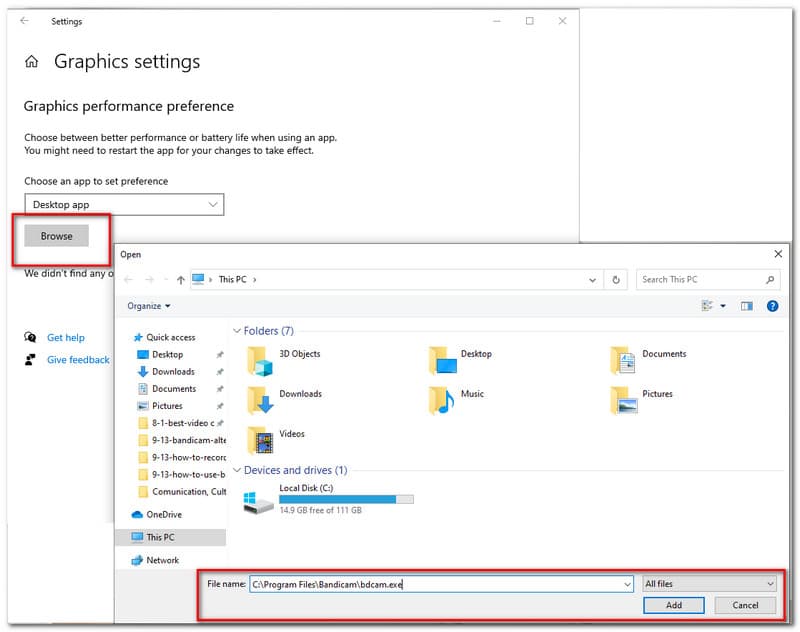Select the Videos folder icon
800x632 pixels.
260,440
